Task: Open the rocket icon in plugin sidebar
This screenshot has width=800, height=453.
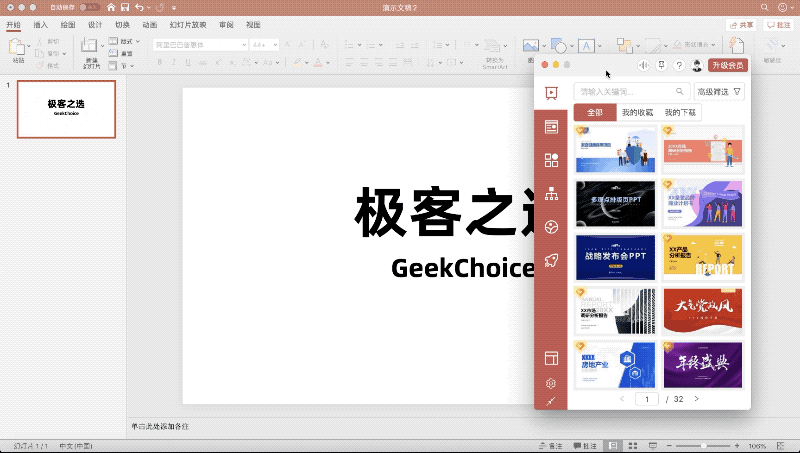Action: click(x=551, y=261)
